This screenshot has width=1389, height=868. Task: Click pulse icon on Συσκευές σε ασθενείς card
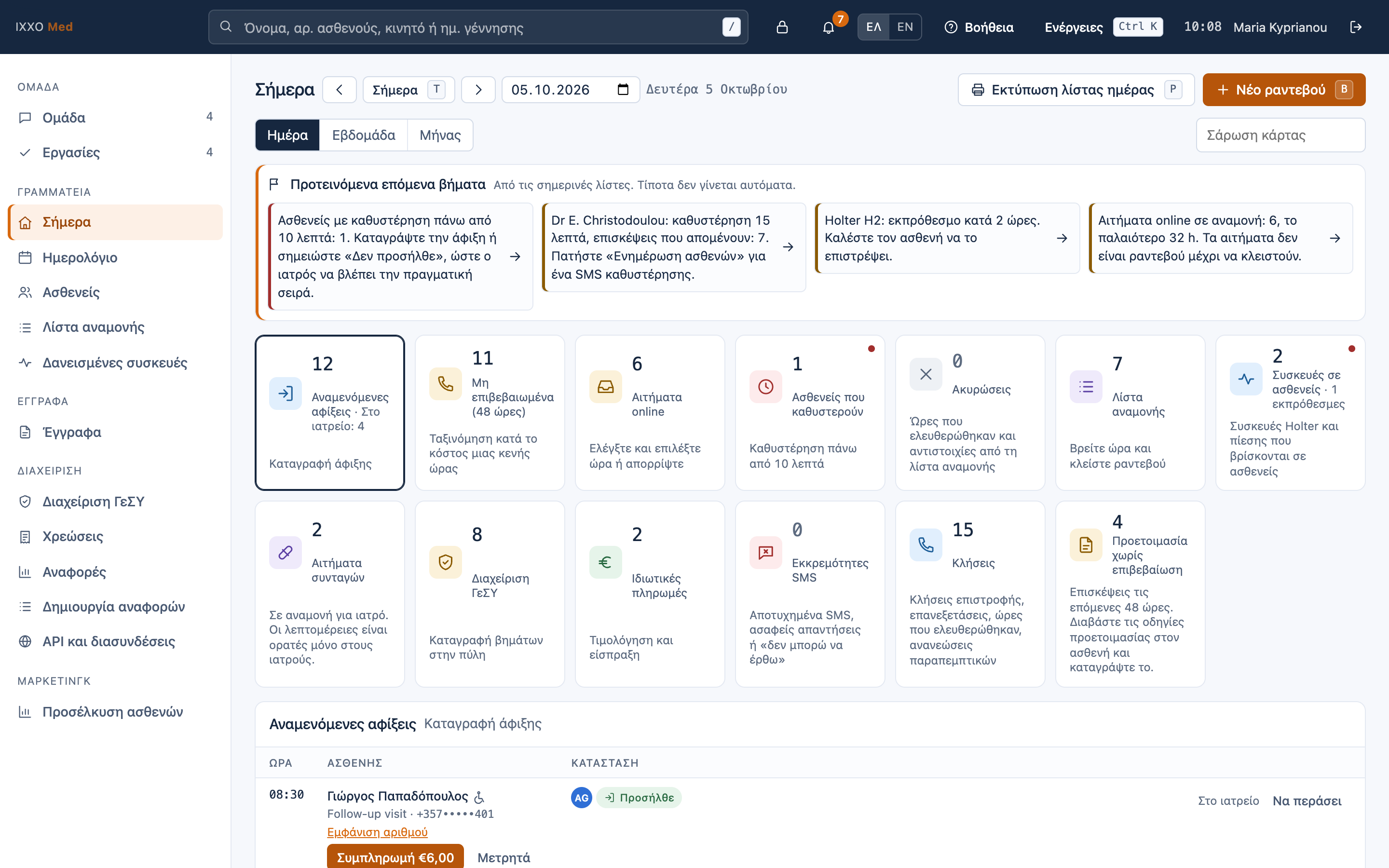point(1246,379)
